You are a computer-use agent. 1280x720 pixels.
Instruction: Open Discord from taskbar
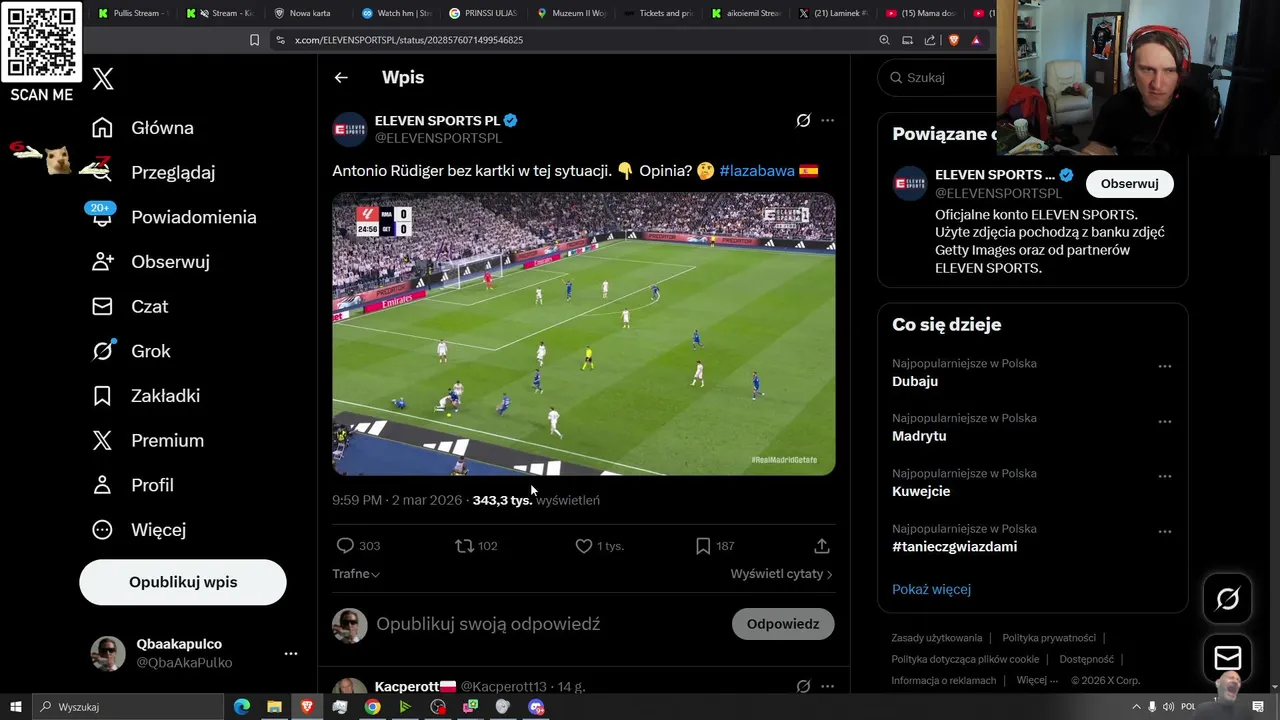(x=536, y=707)
